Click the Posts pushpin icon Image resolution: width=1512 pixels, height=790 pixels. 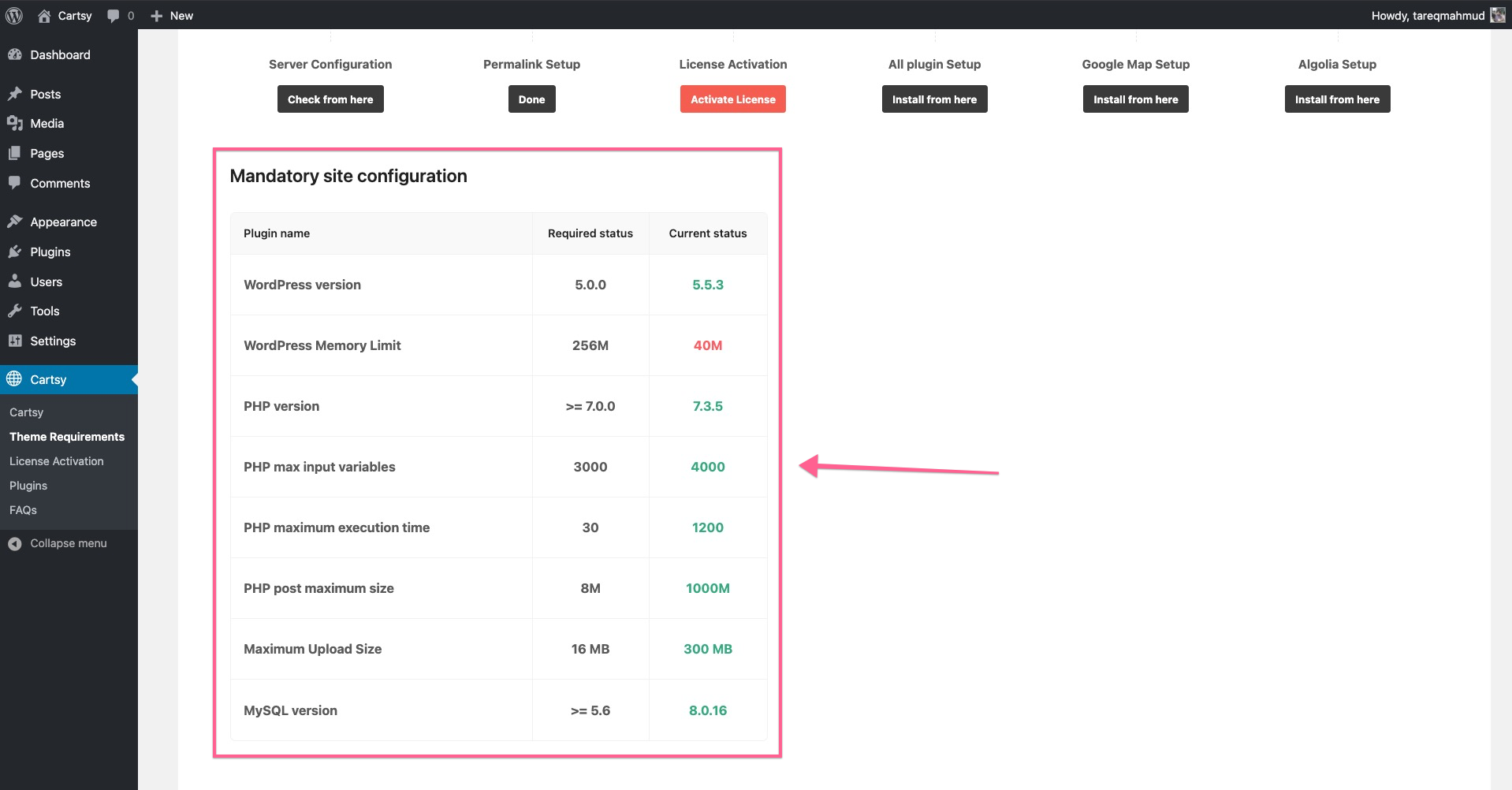(14, 94)
